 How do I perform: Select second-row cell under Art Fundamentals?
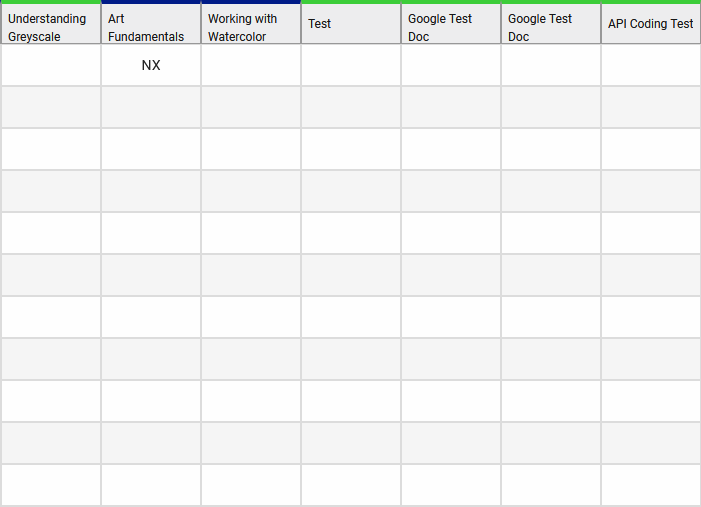click(151, 107)
